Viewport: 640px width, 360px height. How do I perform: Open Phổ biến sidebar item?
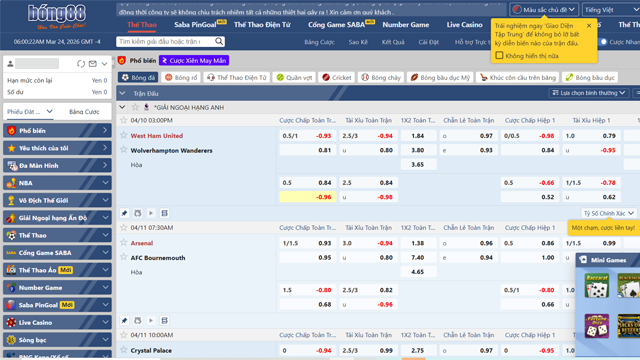(57, 131)
